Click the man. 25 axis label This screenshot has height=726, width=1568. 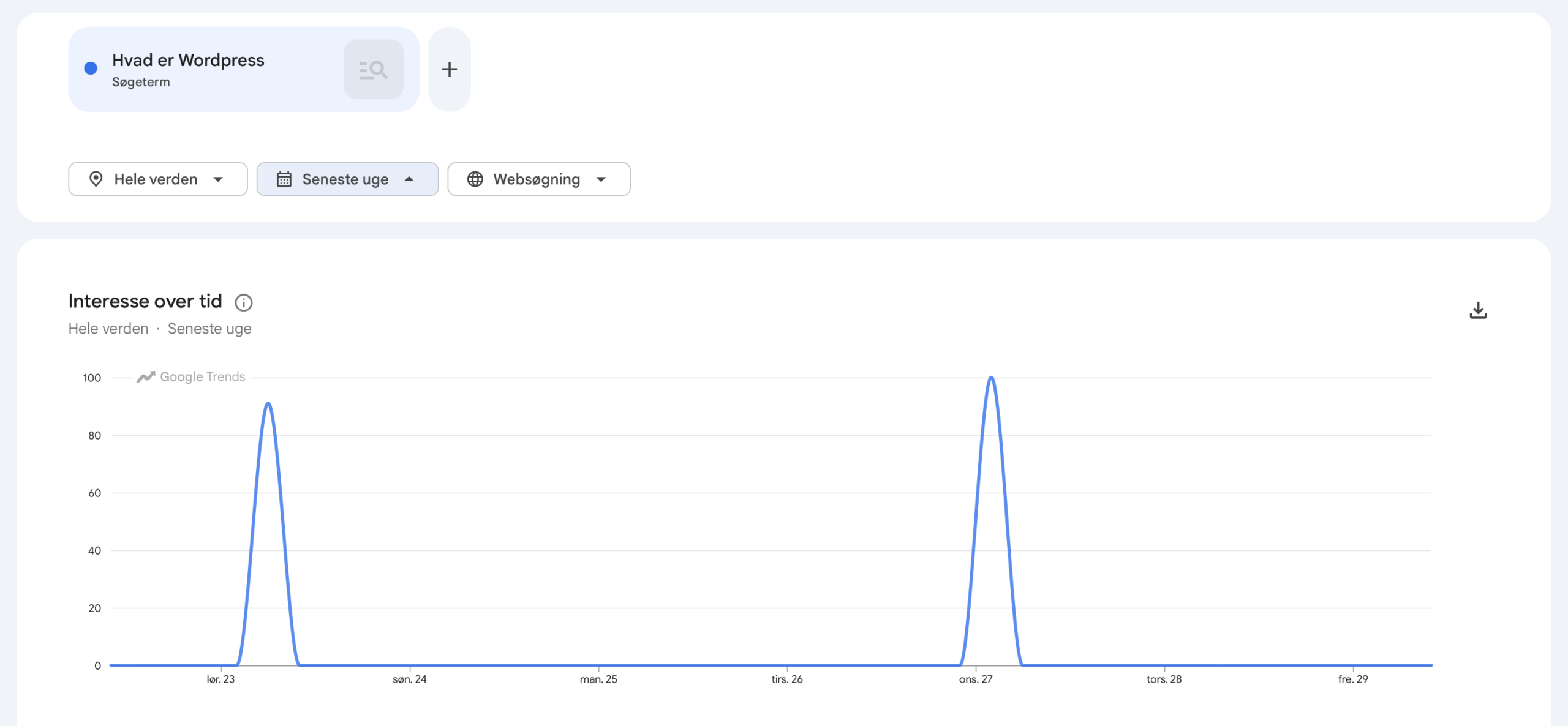pos(598,679)
